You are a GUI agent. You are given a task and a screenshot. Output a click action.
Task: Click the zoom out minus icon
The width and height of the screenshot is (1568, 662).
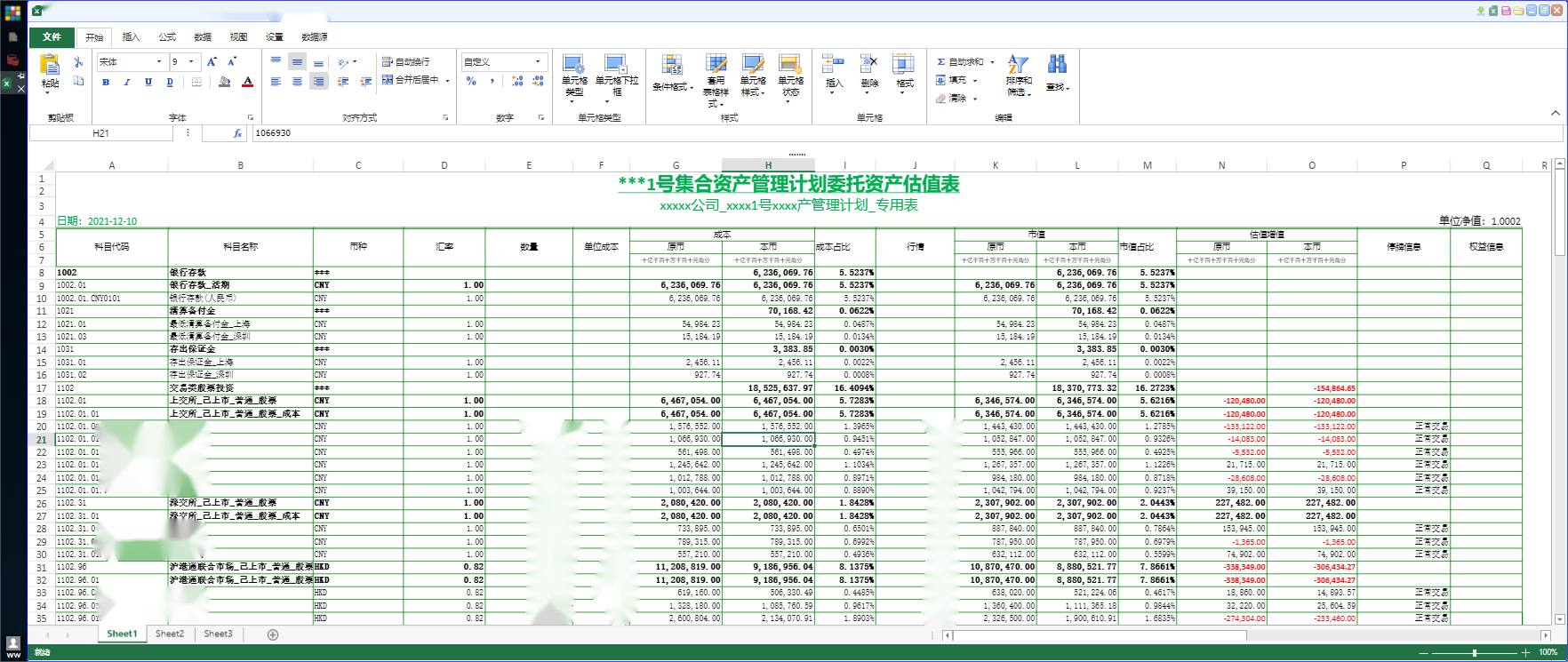click(1423, 652)
